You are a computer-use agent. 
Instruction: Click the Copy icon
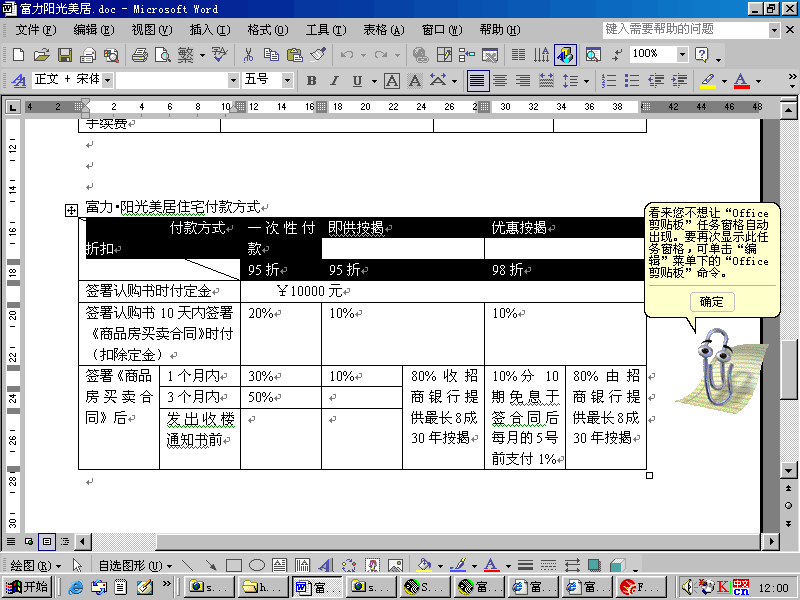(x=271, y=55)
